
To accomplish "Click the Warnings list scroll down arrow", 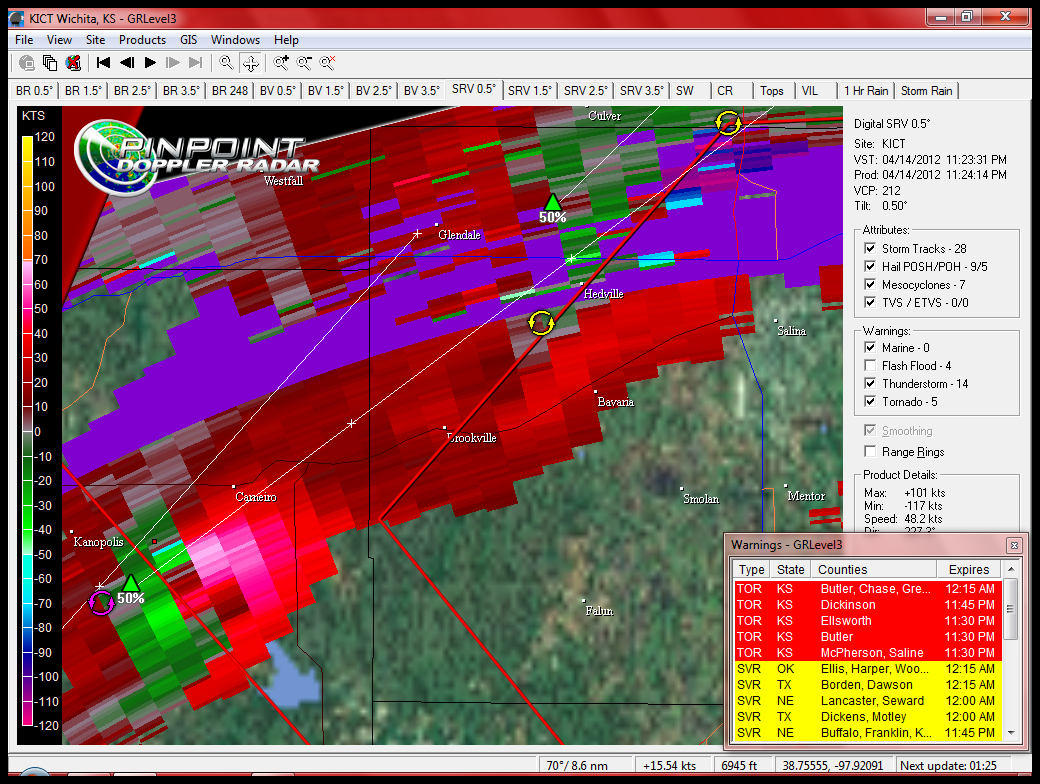I will coord(1011,733).
